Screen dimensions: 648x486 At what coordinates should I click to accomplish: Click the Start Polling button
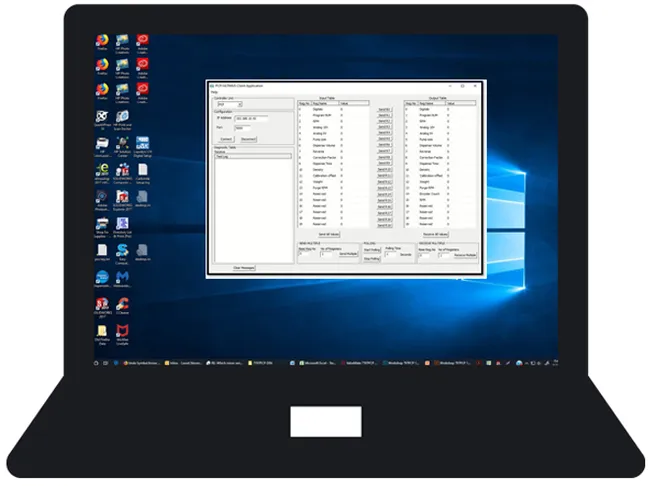[x=370, y=250]
